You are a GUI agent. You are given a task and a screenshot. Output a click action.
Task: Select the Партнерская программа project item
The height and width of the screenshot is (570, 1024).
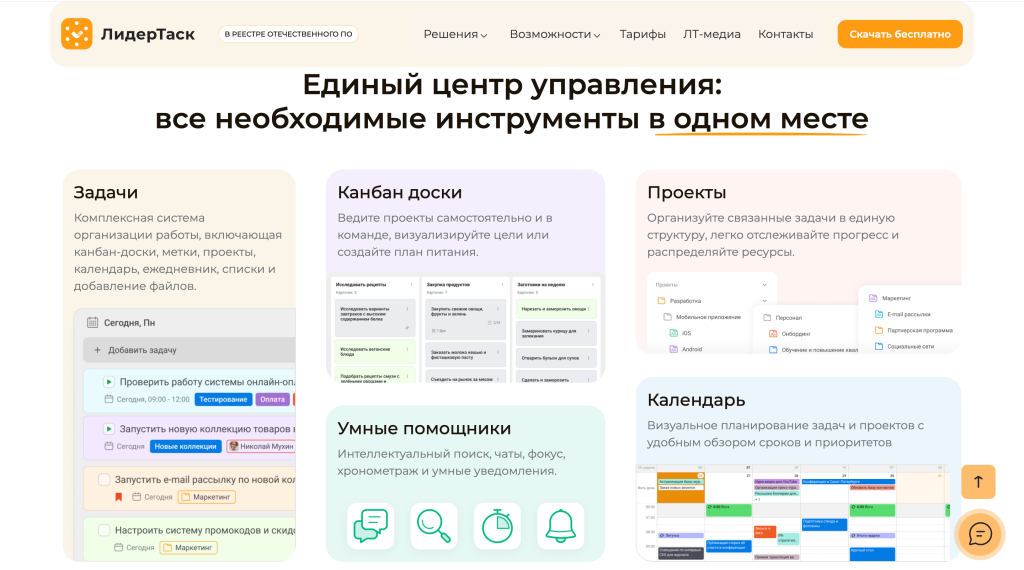913,330
